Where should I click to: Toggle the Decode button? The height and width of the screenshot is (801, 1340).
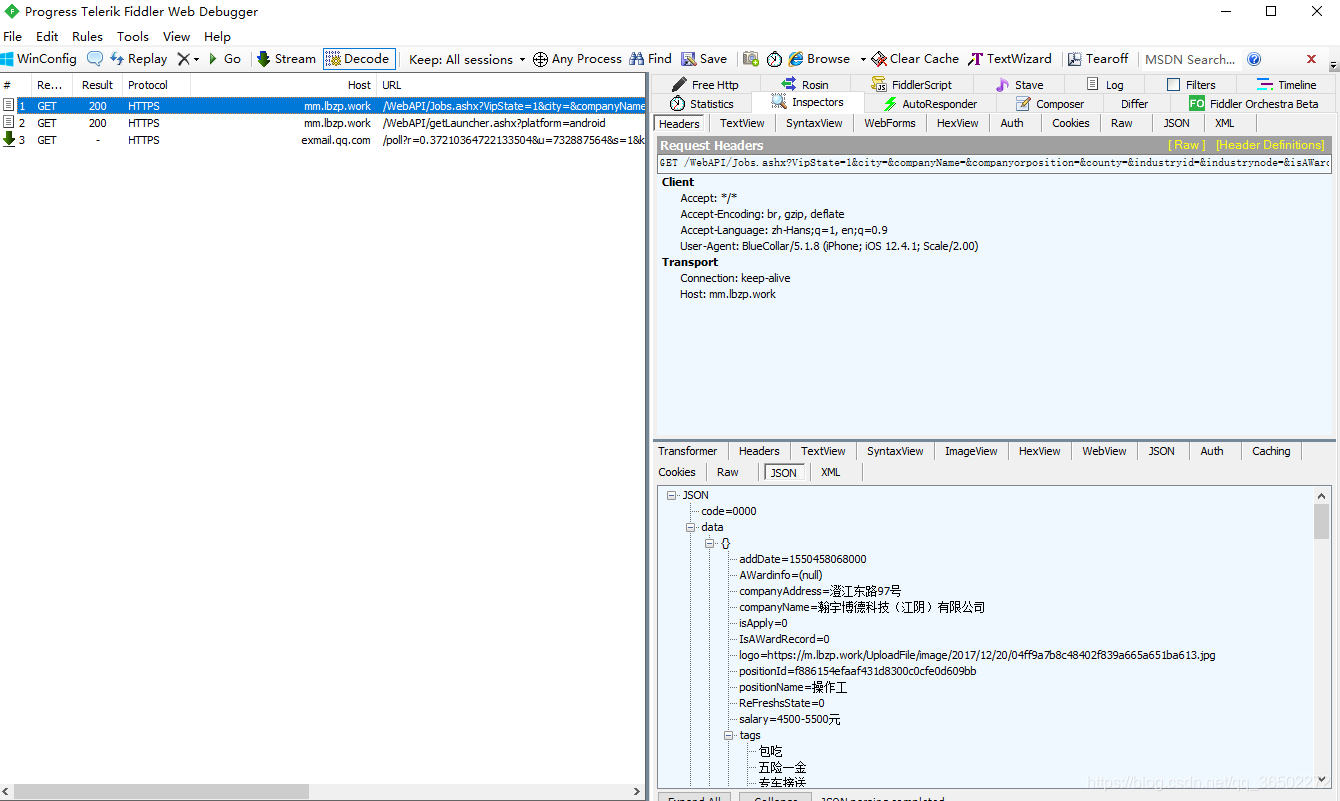[359, 59]
